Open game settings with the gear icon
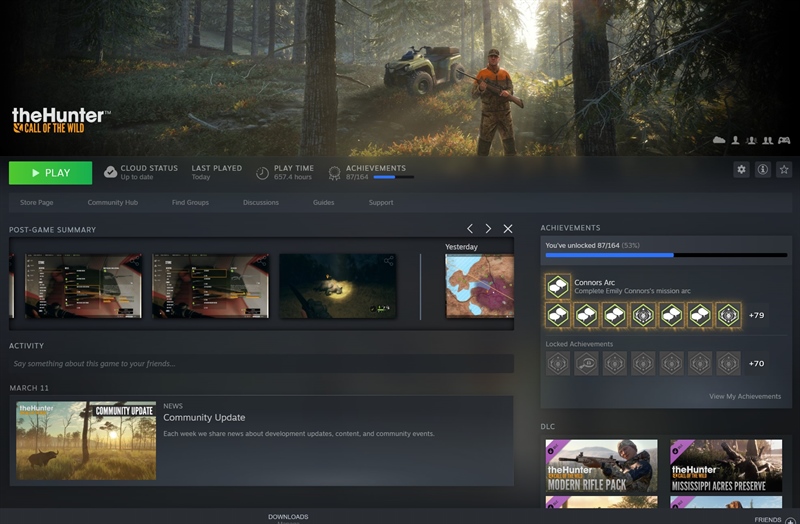The height and width of the screenshot is (524, 800). (741, 169)
